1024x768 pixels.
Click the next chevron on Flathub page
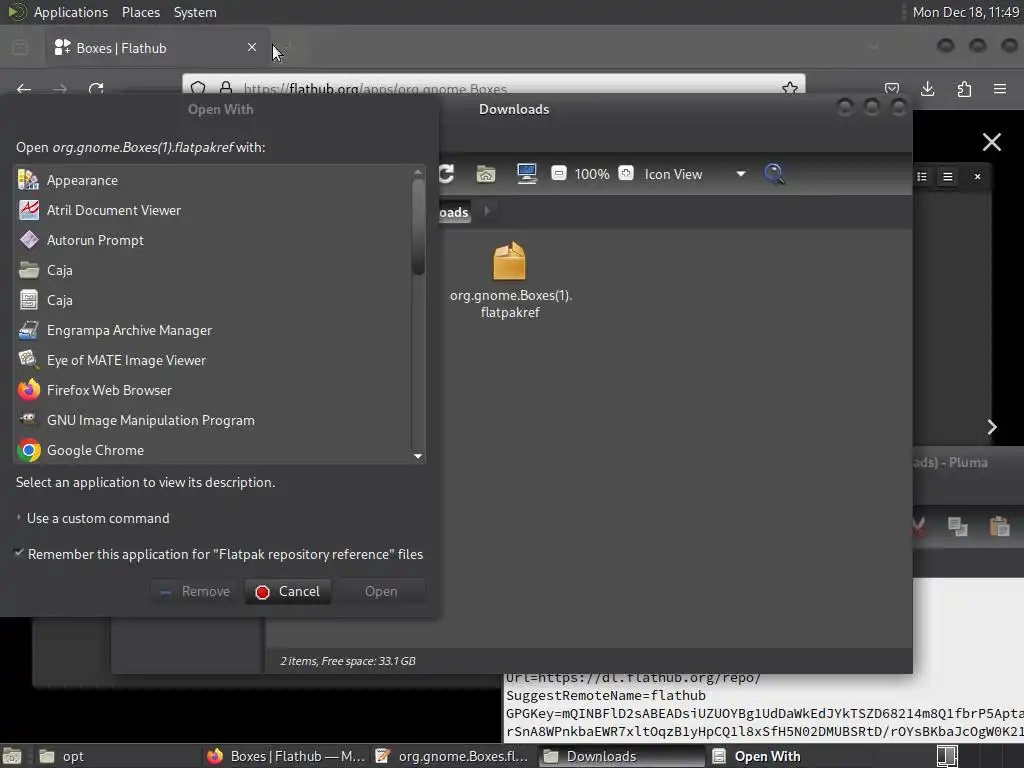pyautogui.click(x=992, y=427)
